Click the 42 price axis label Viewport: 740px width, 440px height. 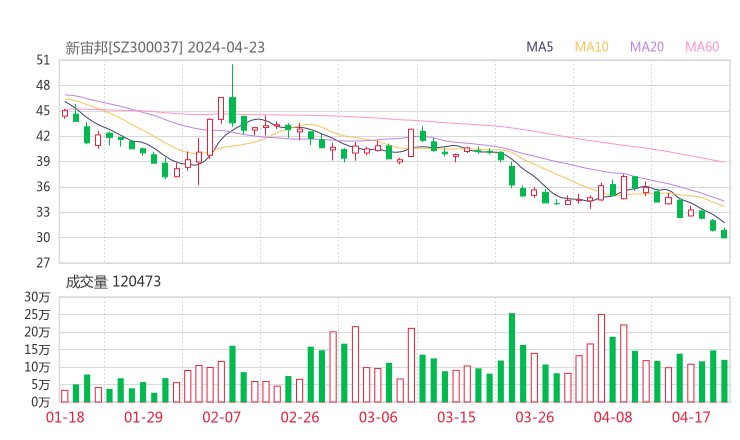[43, 136]
